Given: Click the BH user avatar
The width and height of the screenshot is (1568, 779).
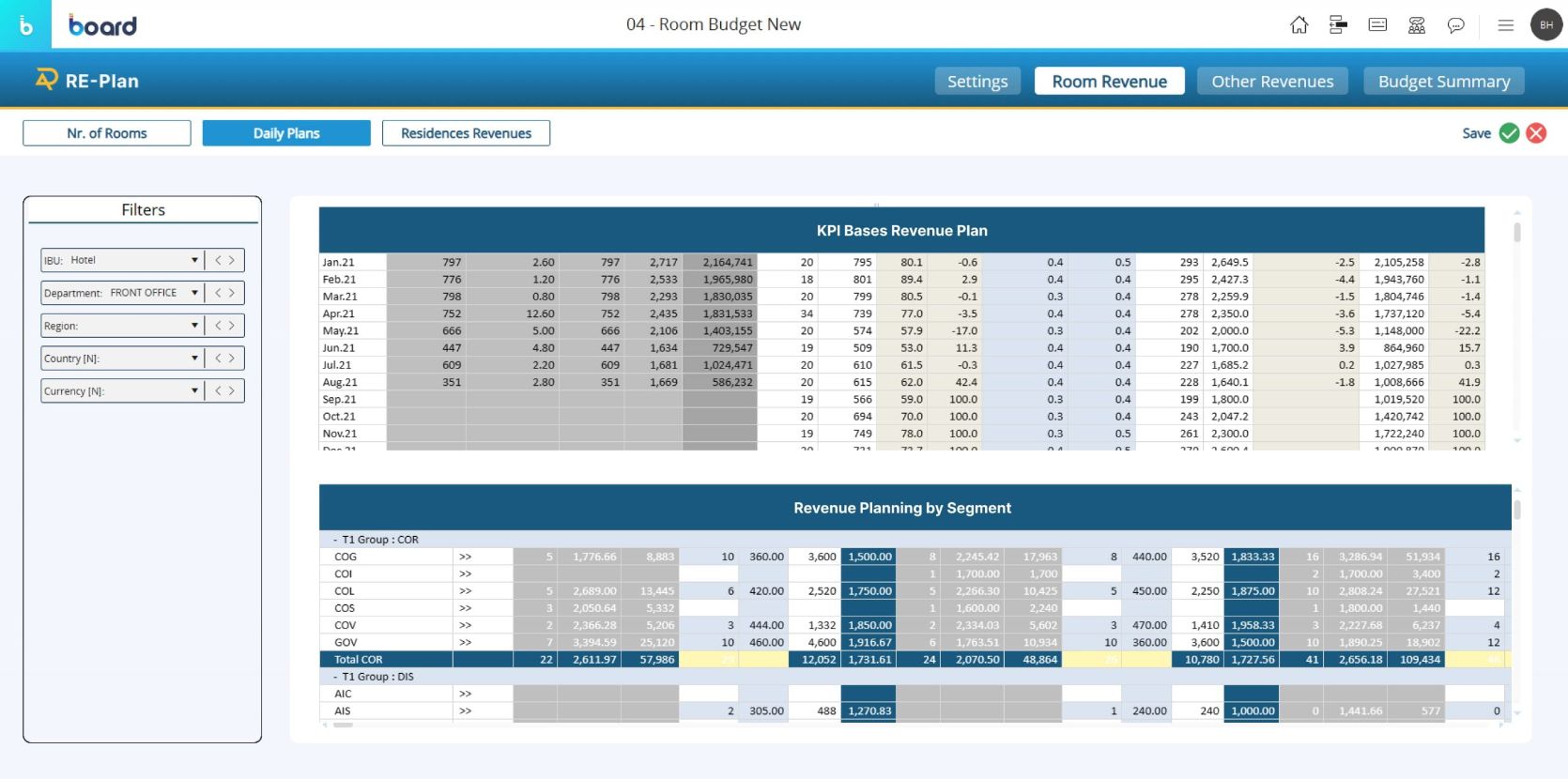Looking at the screenshot, I should tap(1545, 25).
